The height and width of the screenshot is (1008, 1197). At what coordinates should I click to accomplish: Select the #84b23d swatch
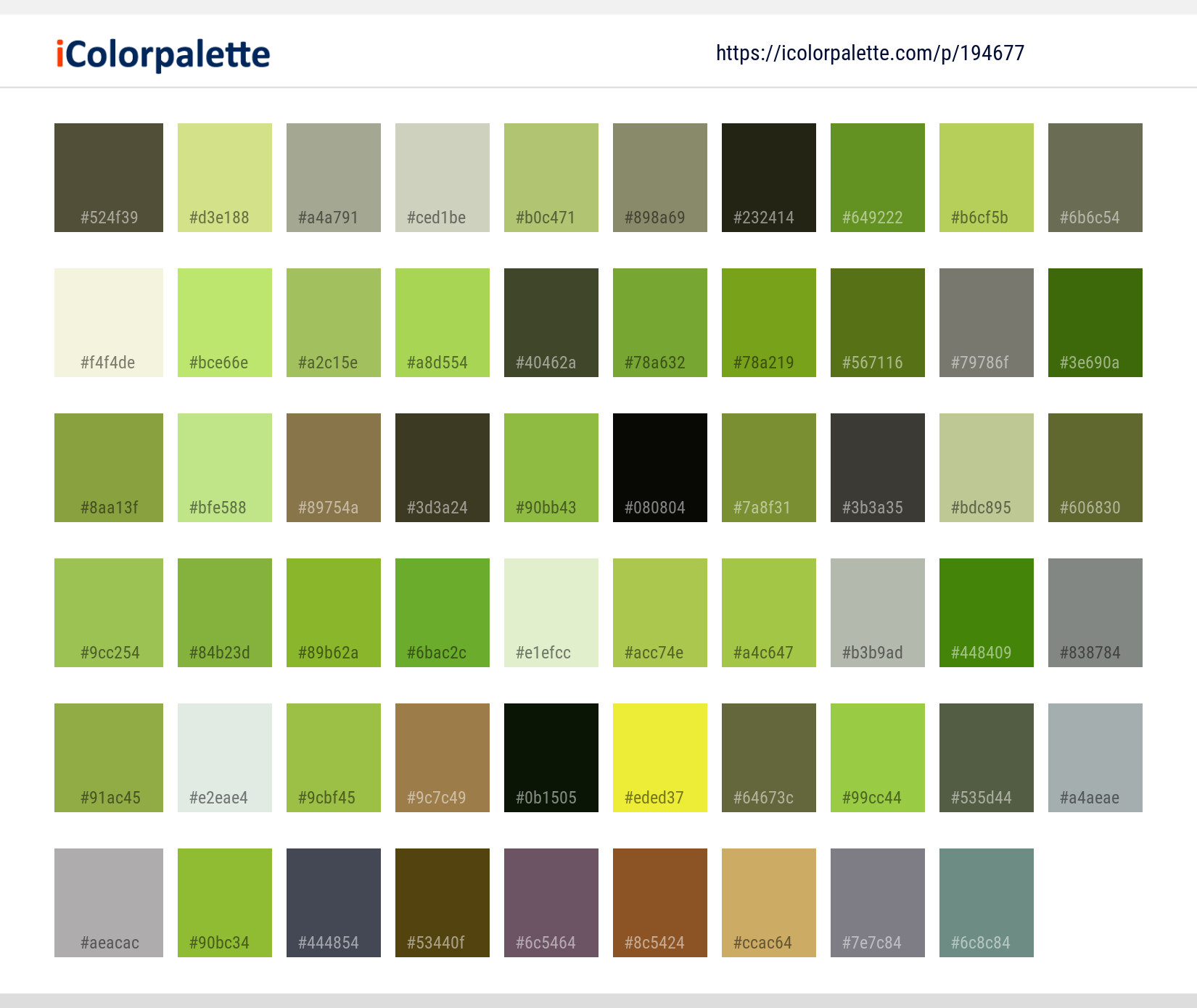pos(225,613)
